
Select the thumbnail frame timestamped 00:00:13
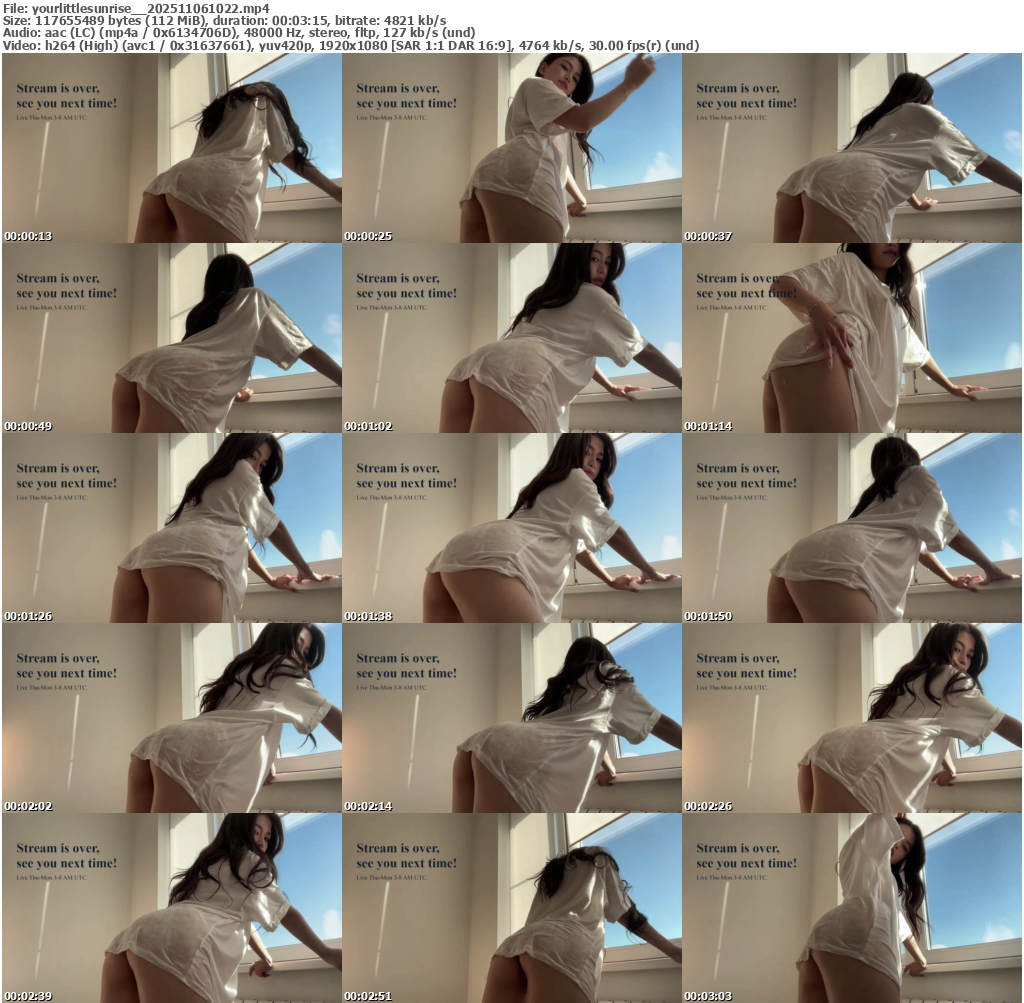pyautogui.click(x=172, y=148)
